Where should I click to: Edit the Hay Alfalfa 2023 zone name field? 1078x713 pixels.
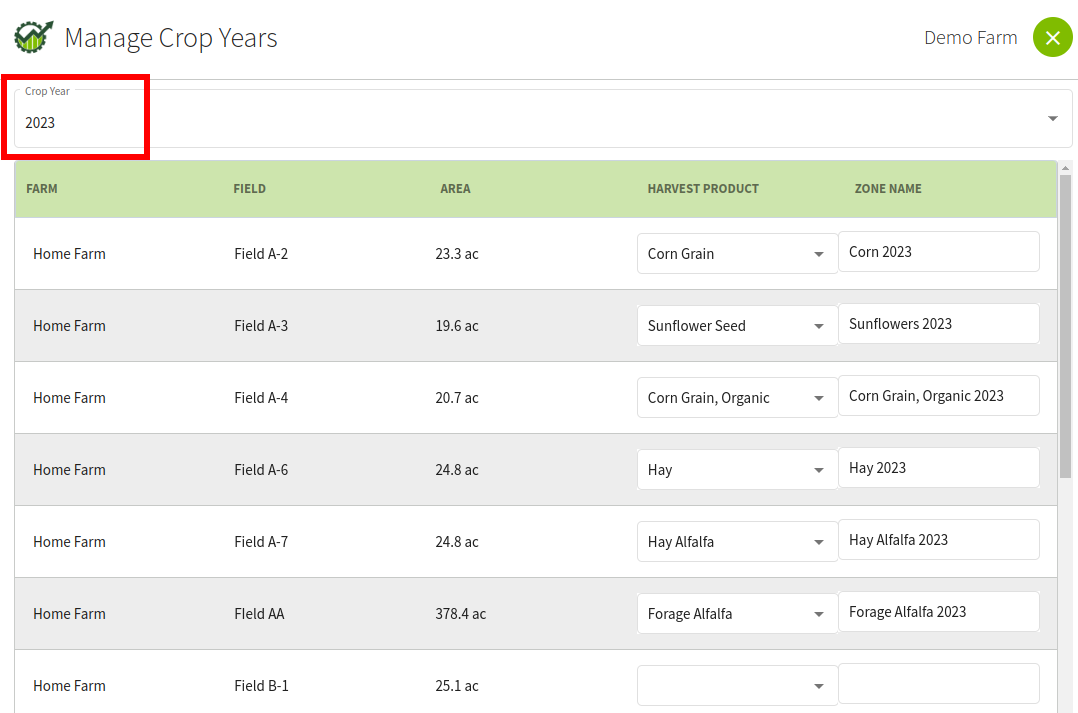pyautogui.click(x=938, y=540)
